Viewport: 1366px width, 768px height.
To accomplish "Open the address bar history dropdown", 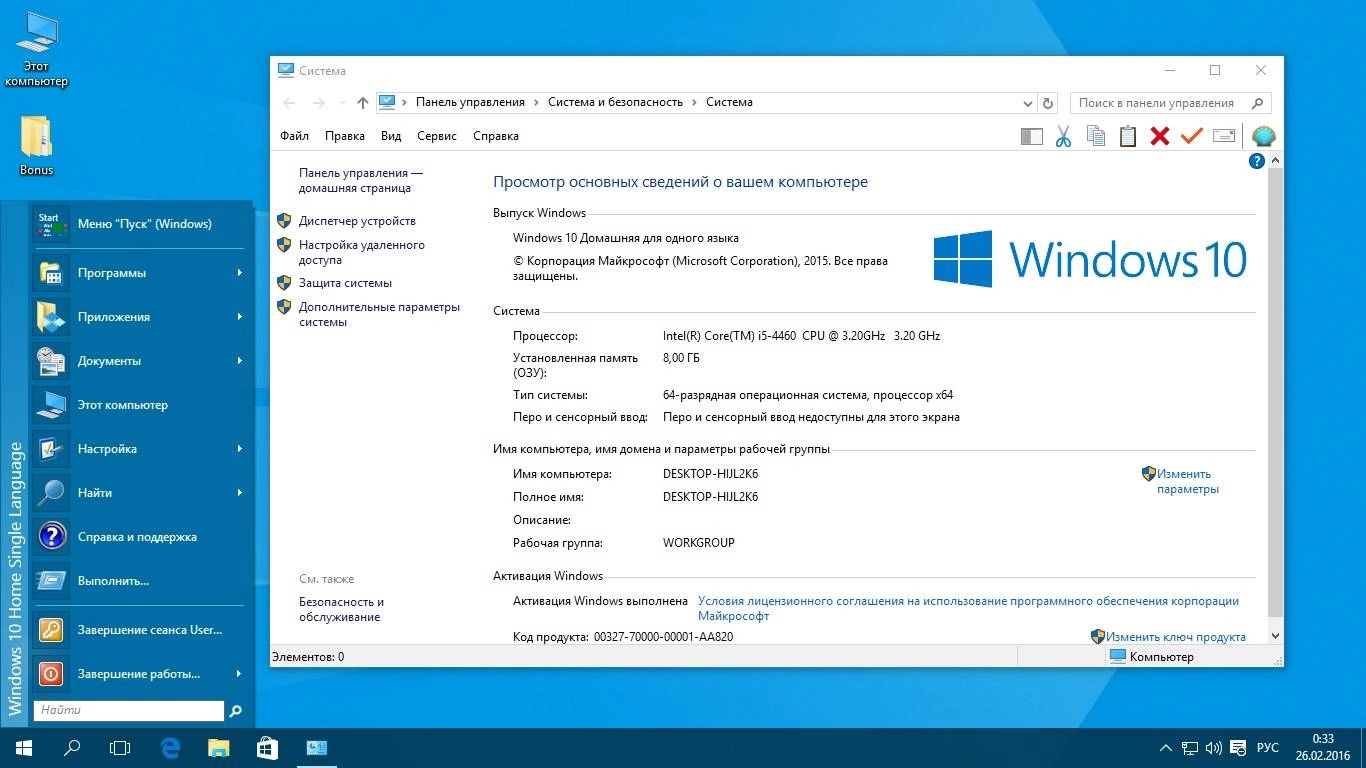I will pyautogui.click(x=1028, y=103).
